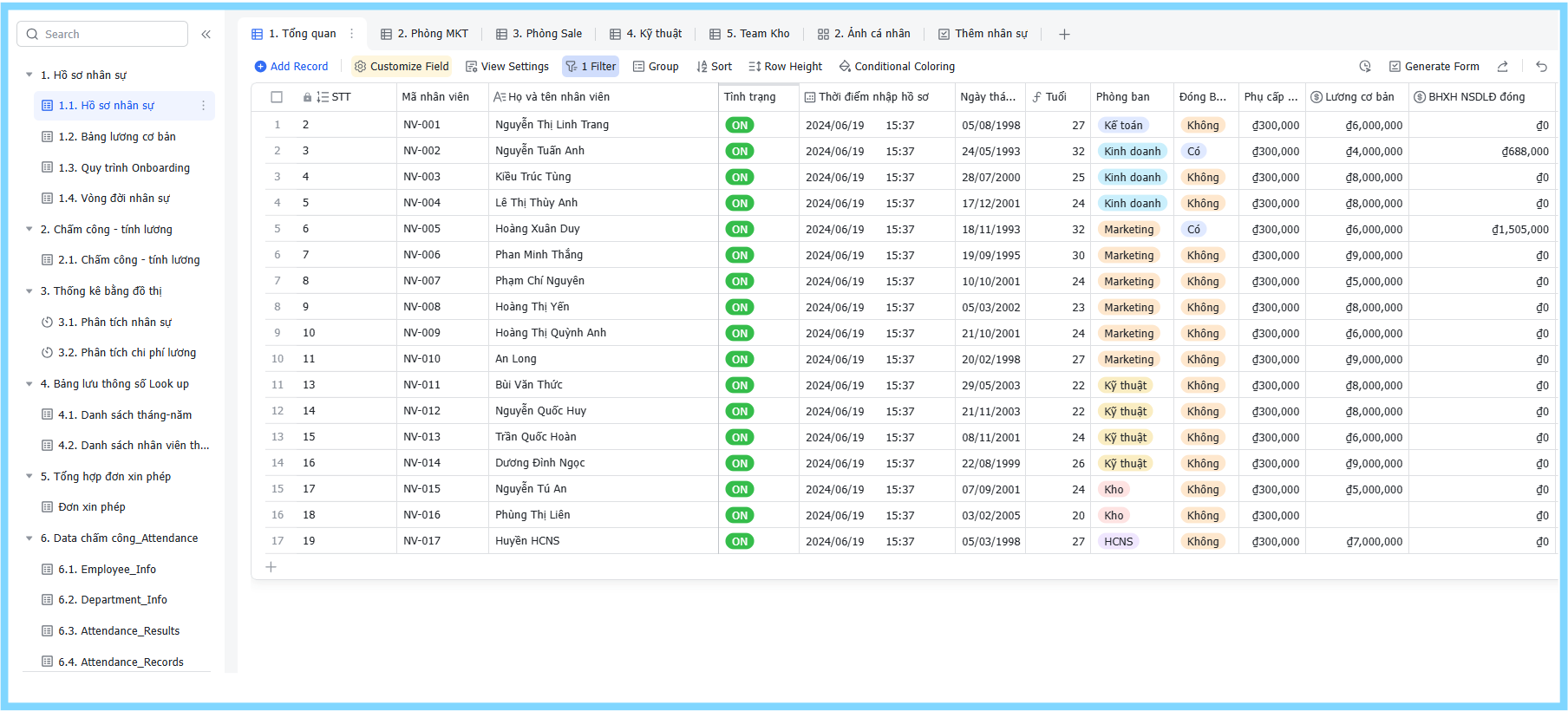Open 2.1. Chấm công - tính lương sheet
Viewport: 1568px width, 711px height.
click(124, 260)
